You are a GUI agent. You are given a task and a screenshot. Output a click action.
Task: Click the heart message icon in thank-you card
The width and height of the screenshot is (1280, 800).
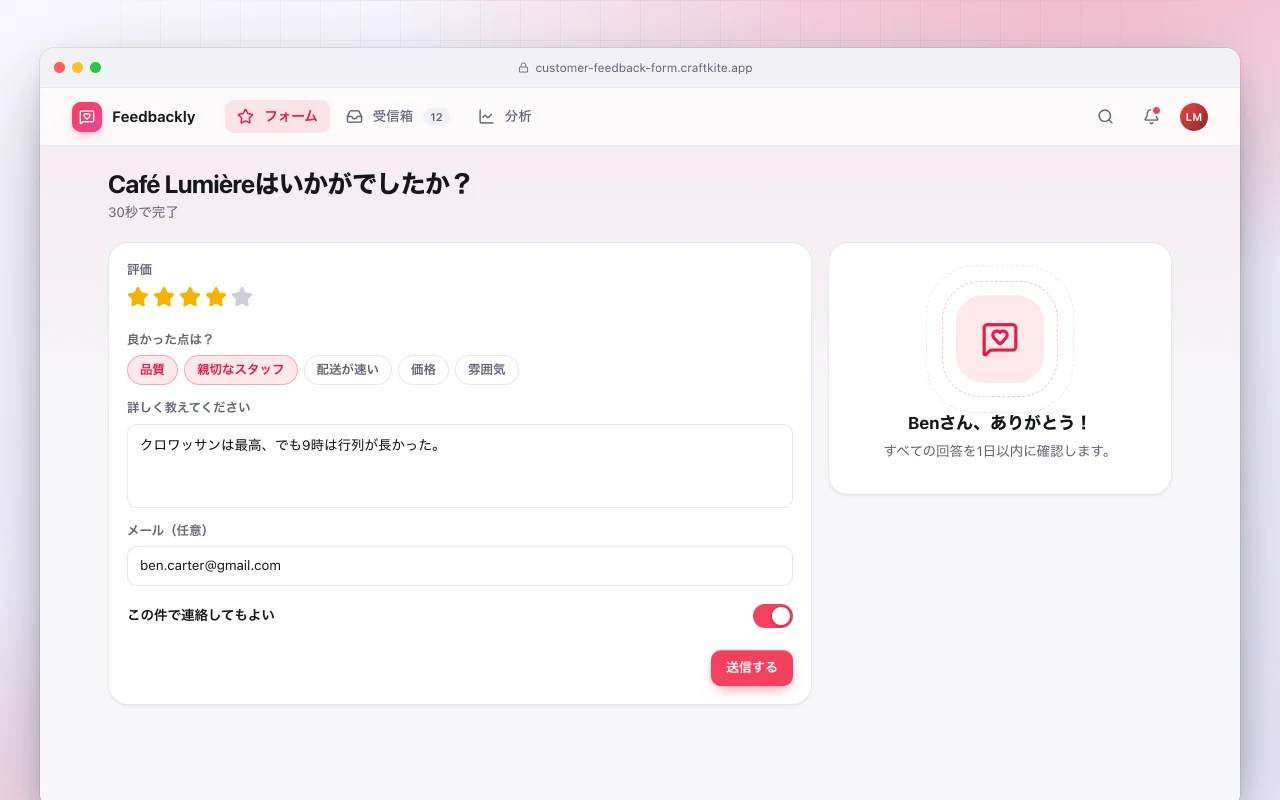tap(1000, 339)
